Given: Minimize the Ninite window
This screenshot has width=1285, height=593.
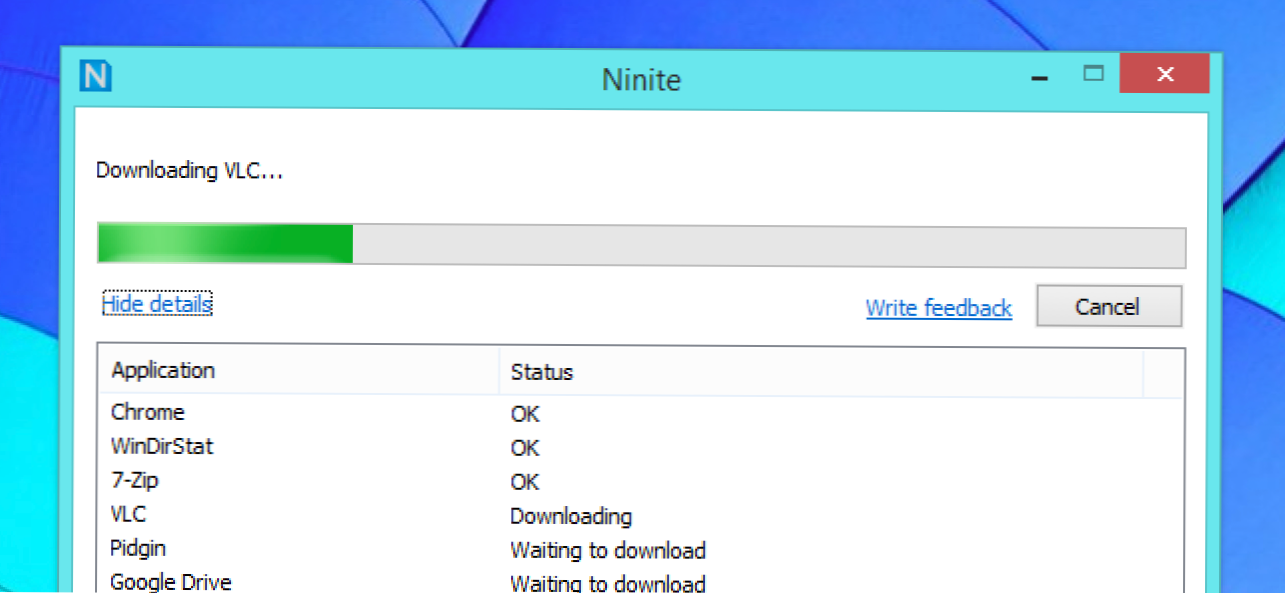Looking at the screenshot, I should click(x=1040, y=76).
